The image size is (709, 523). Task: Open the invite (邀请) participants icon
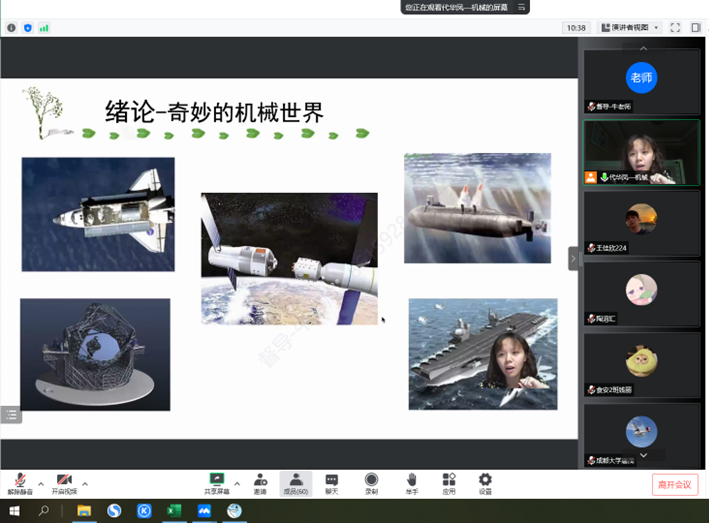pyautogui.click(x=260, y=481)
